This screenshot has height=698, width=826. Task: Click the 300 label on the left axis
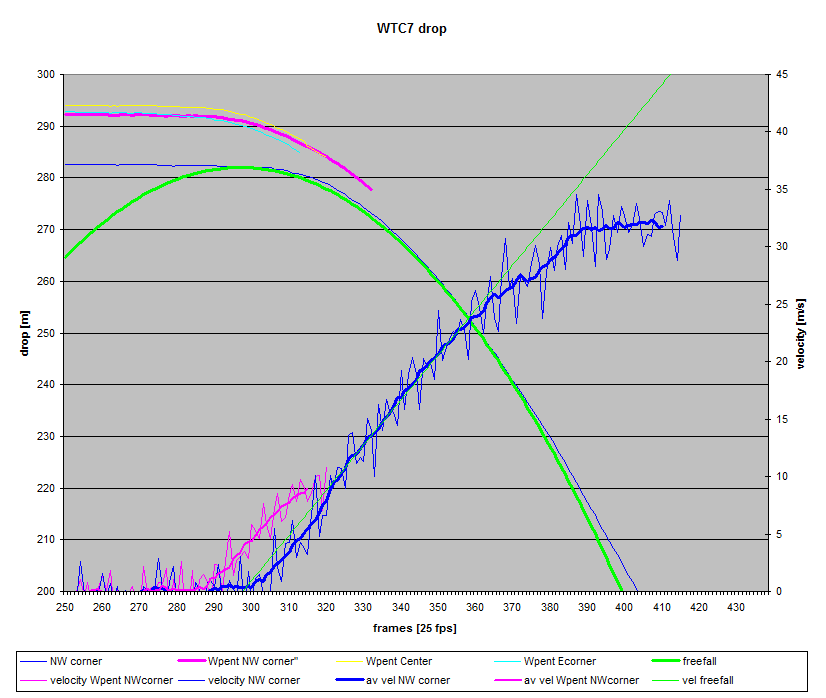(x=45, y=75)
